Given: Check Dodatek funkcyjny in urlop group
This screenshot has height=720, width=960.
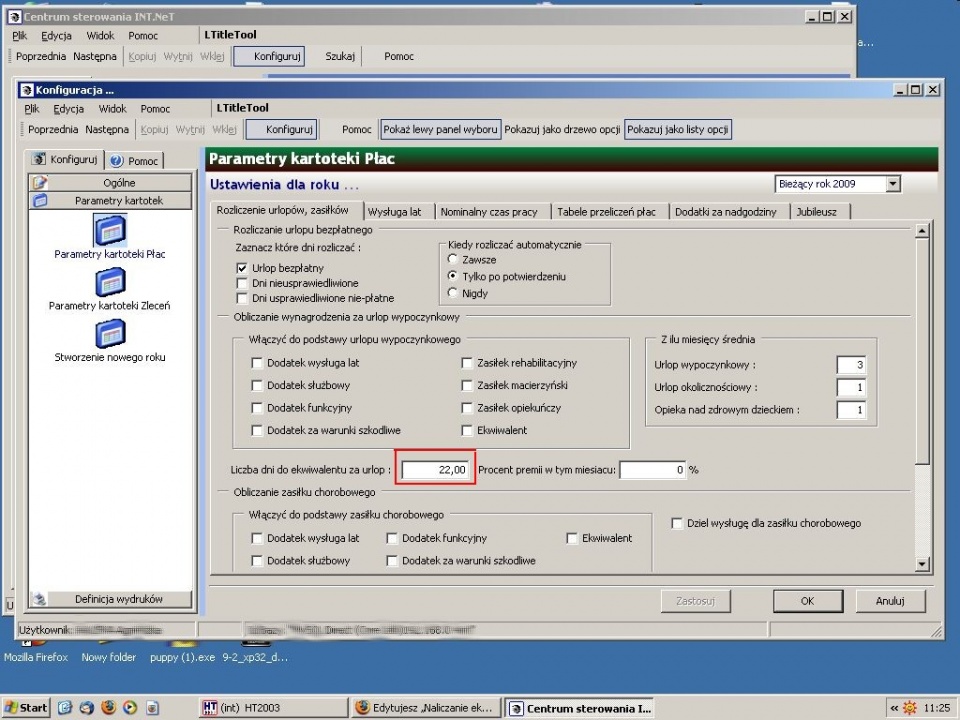Looking at the screenshot, I should (x=257, y=408).
